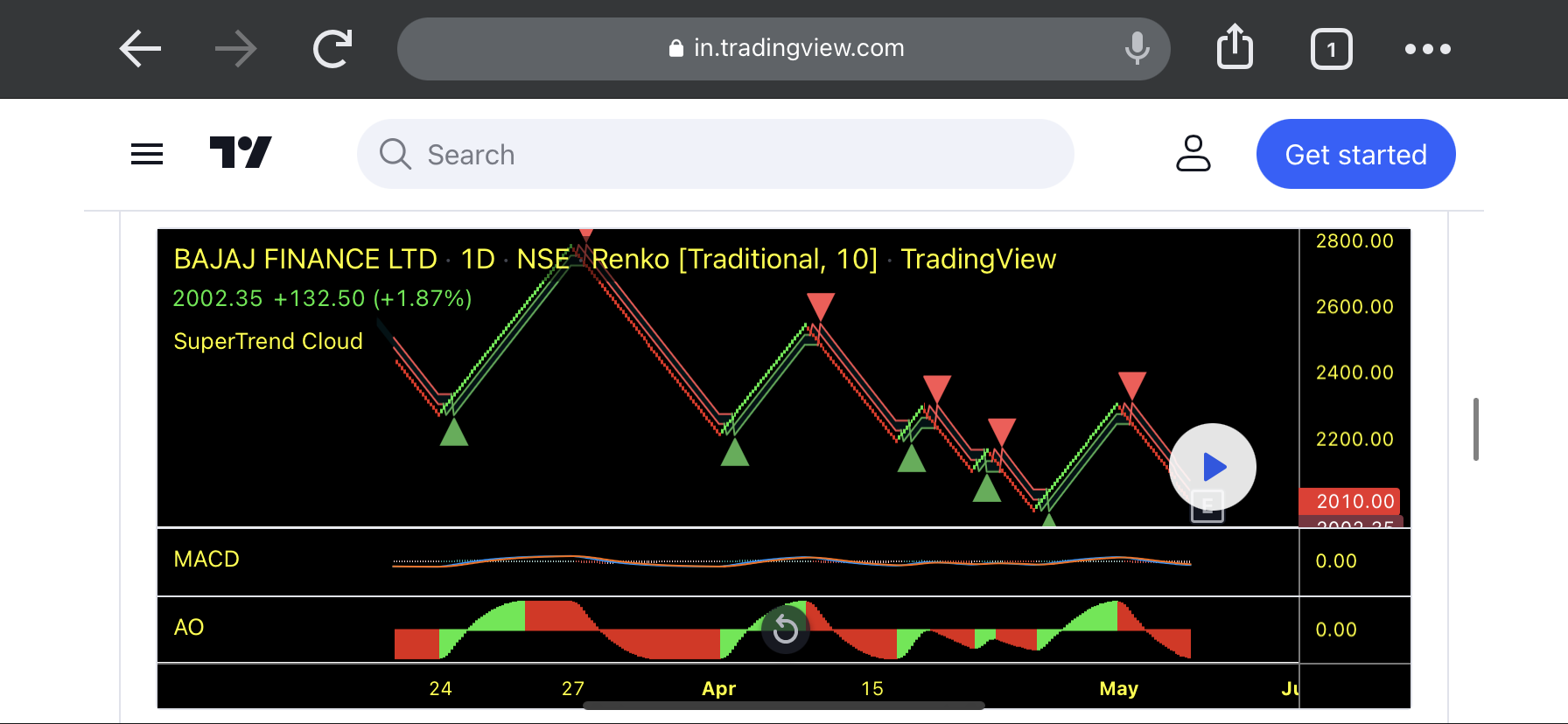
Task: Play the chart replay button
Action: (x=1213, y=467)
